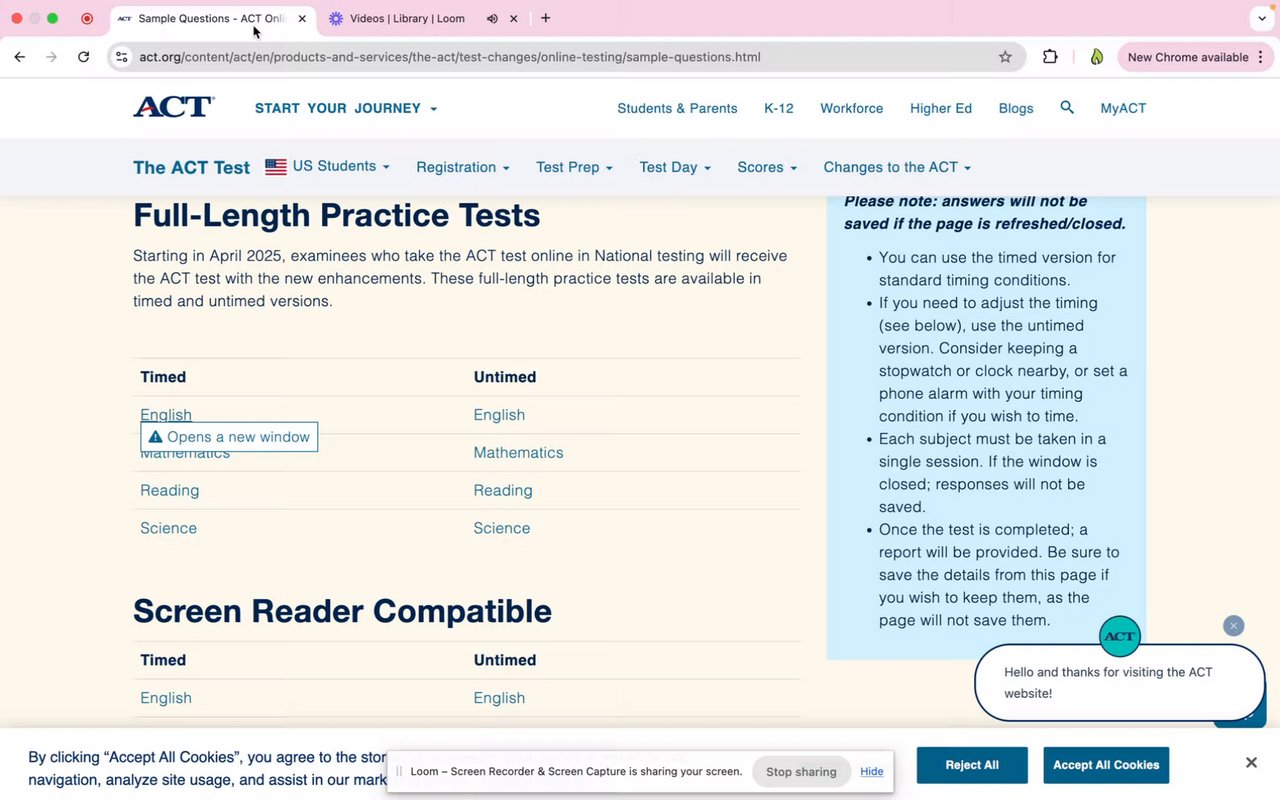The width and height of the screenshot is (1280, 800).
Task: Close the Loom Videos tab
Action: [514, 18]
